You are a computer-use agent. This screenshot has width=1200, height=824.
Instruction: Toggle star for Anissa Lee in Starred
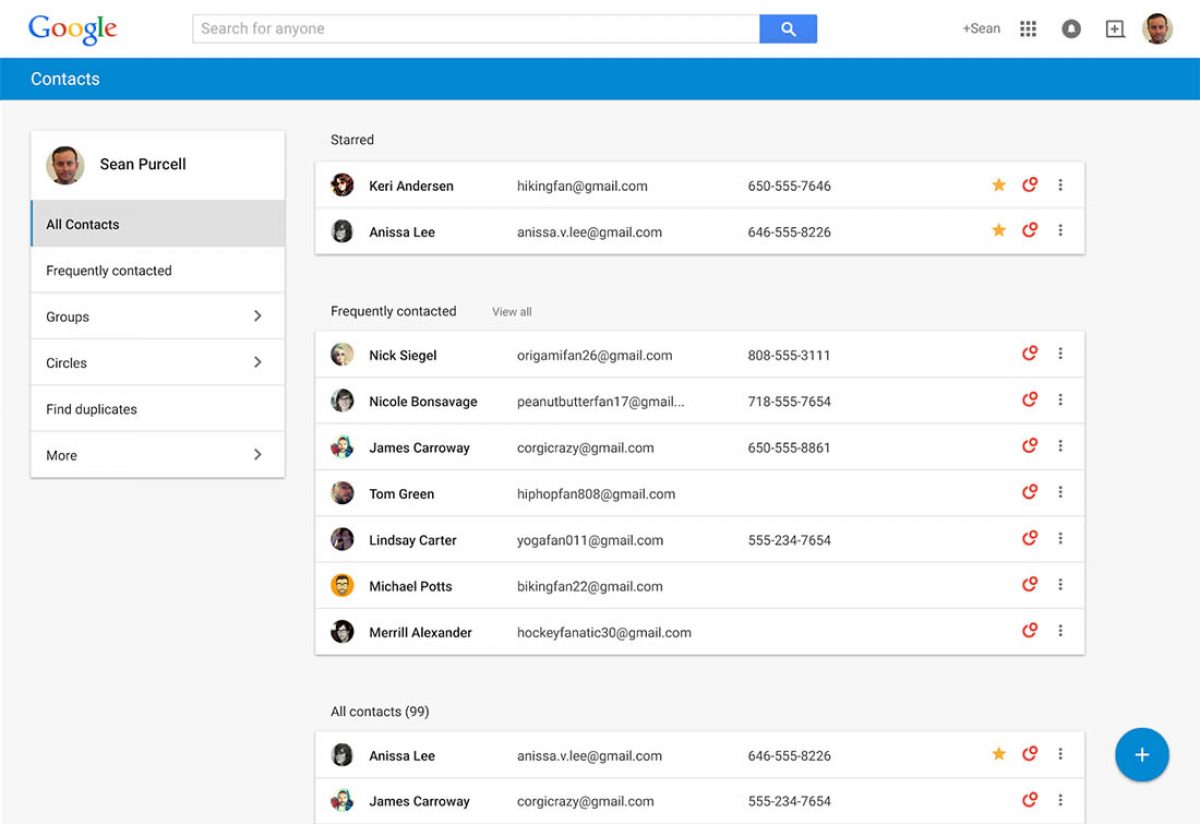pos(998,231)
